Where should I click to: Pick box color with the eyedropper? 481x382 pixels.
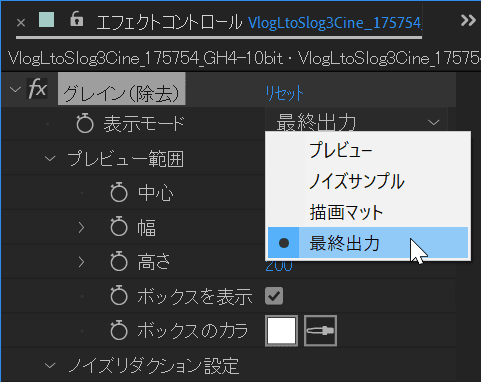(x=320, y=331)
